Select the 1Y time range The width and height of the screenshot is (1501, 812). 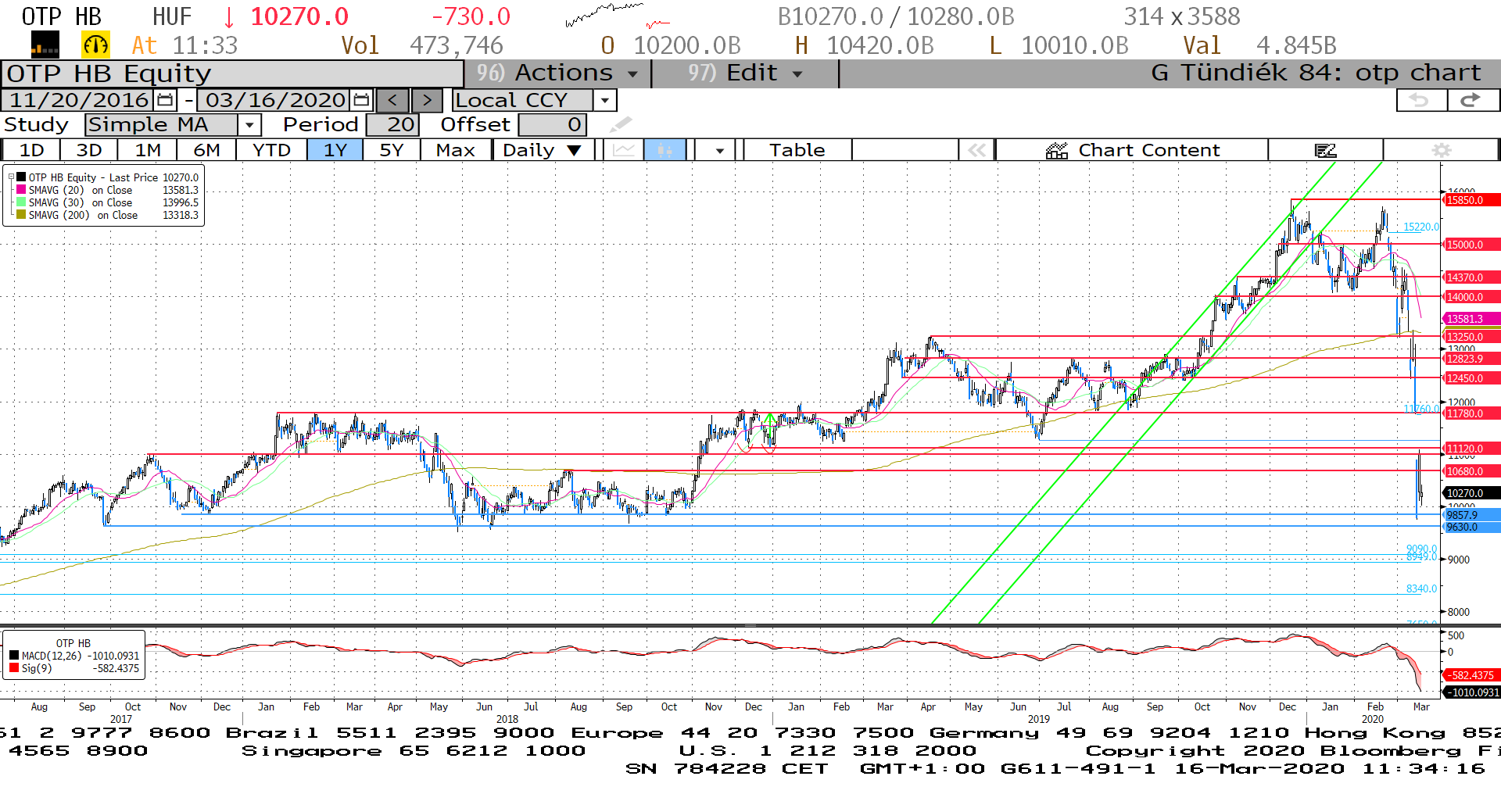[335, 150]
